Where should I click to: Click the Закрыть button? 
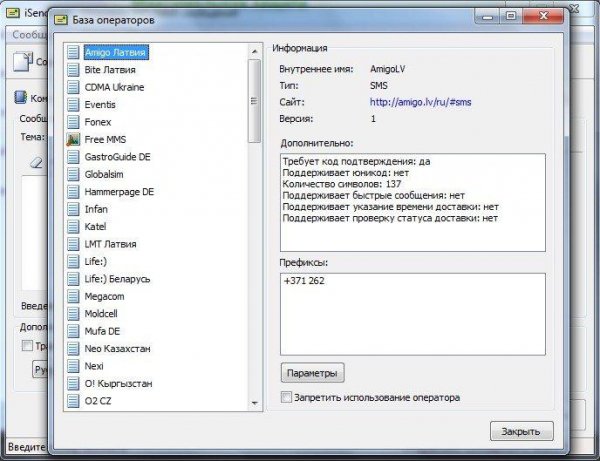(x=521, y=431)
